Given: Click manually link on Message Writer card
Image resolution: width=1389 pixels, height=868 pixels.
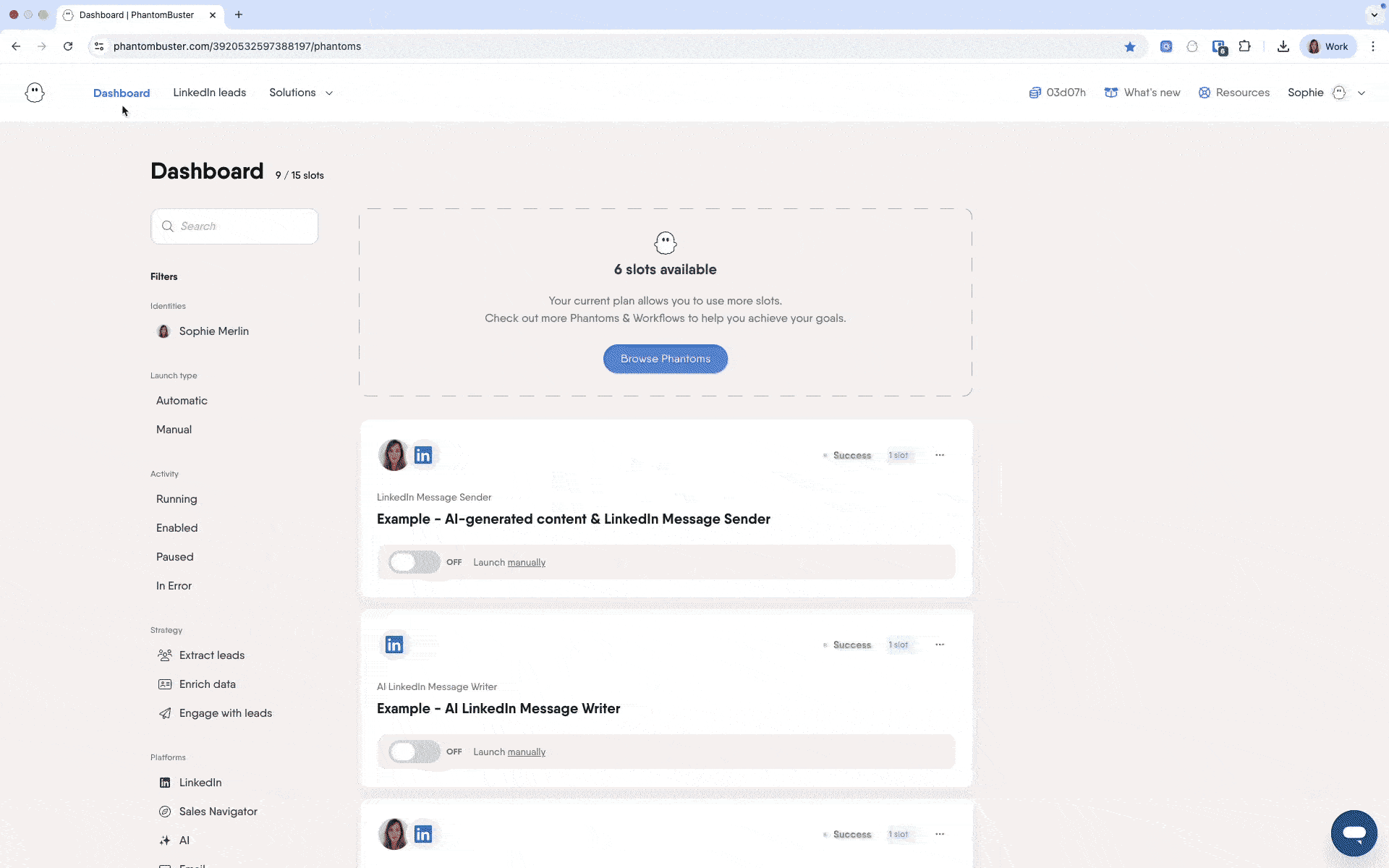Looking at the screenshot, I should tap(527, 752).
